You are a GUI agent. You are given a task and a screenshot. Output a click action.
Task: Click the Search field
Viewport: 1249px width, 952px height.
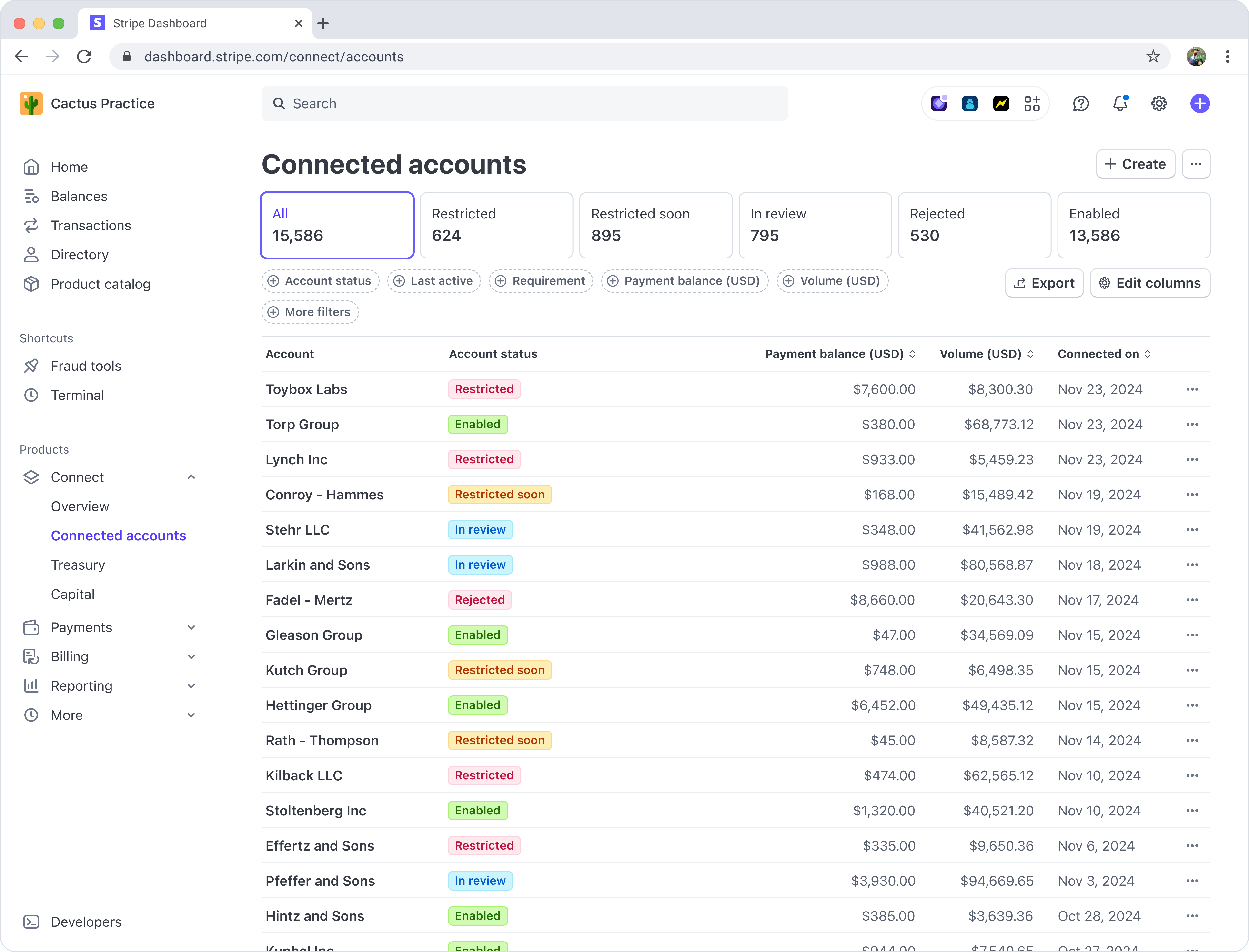(524, 104)
